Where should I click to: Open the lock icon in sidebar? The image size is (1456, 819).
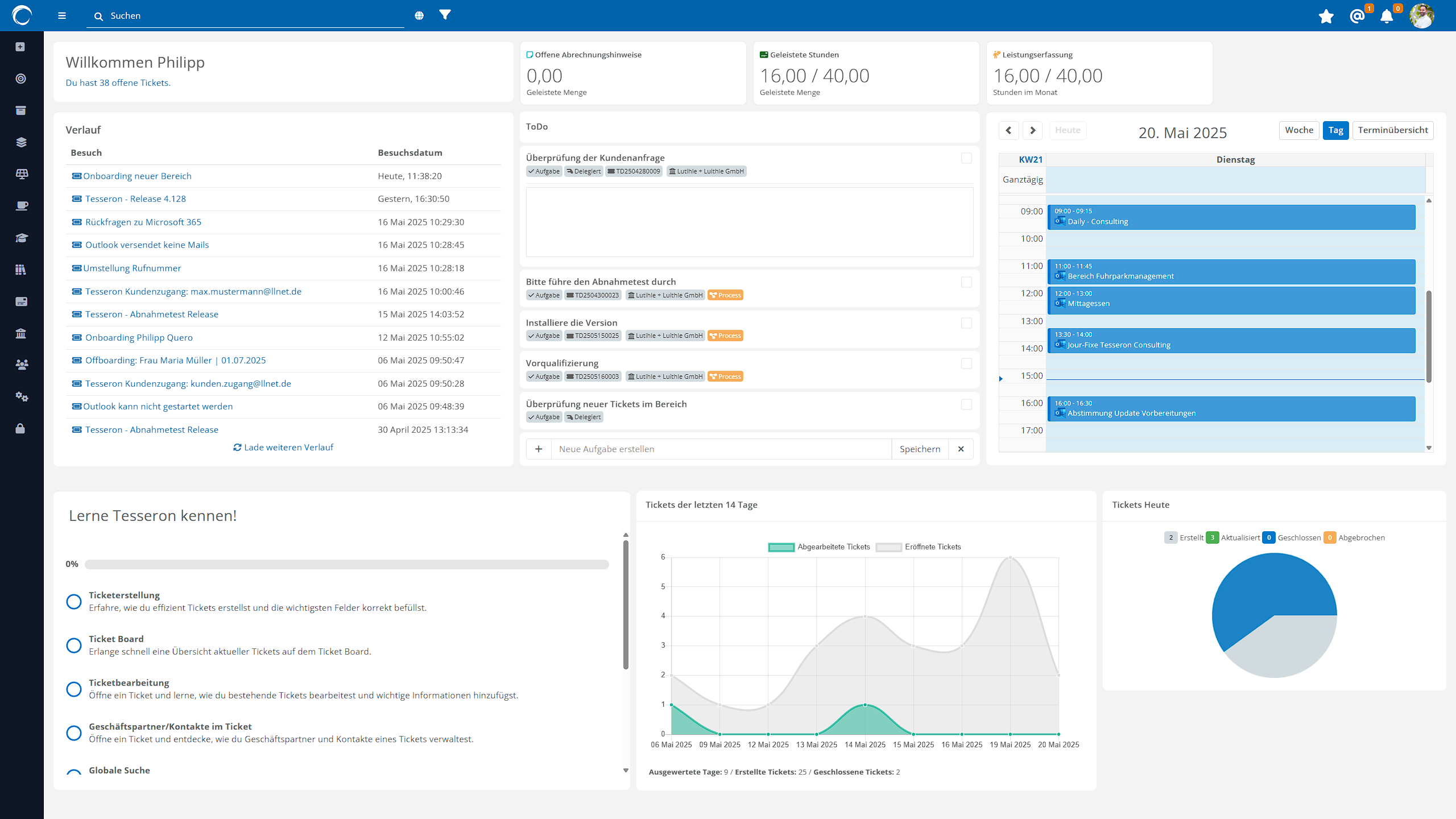tap(20, 428)
